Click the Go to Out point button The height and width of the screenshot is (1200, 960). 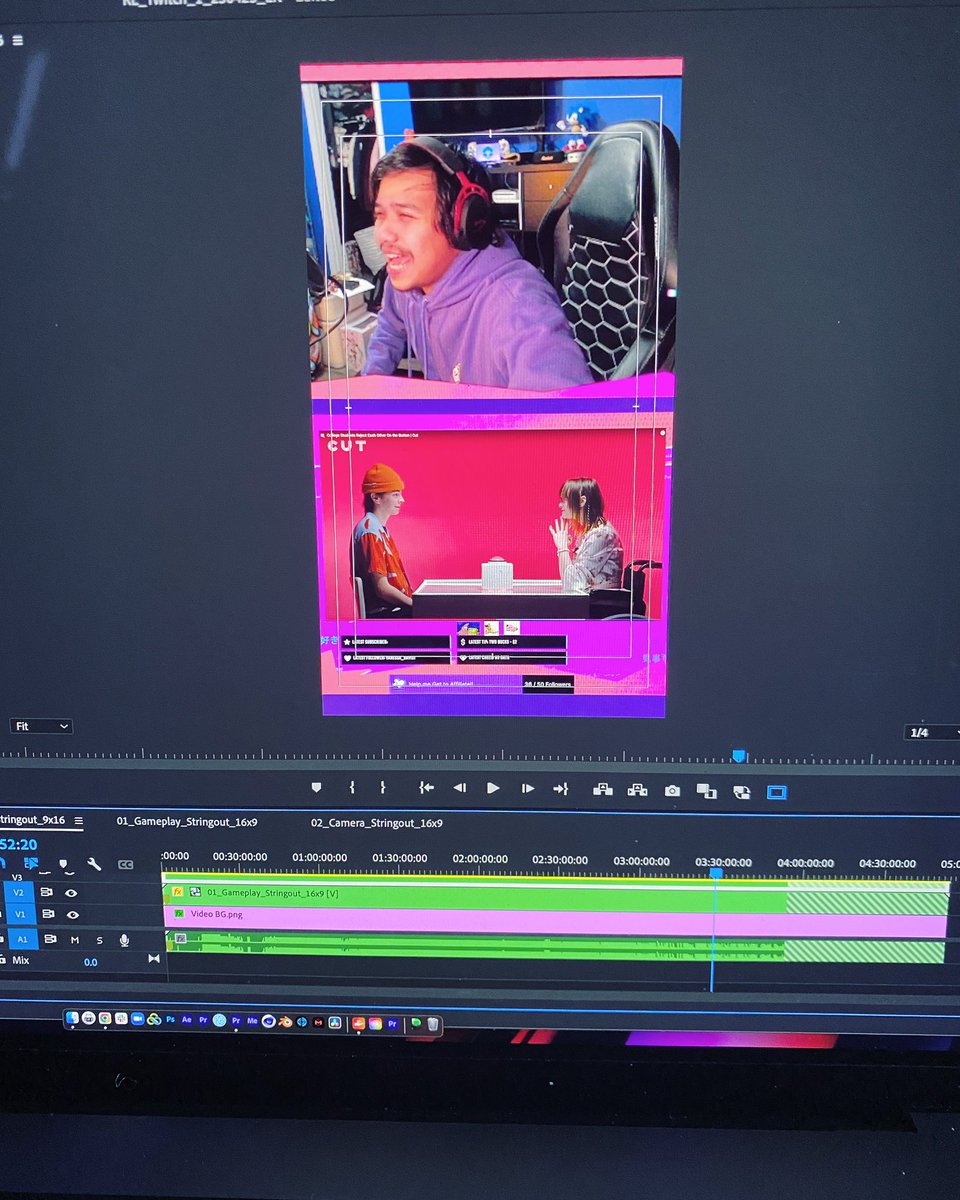coord(561,788)
